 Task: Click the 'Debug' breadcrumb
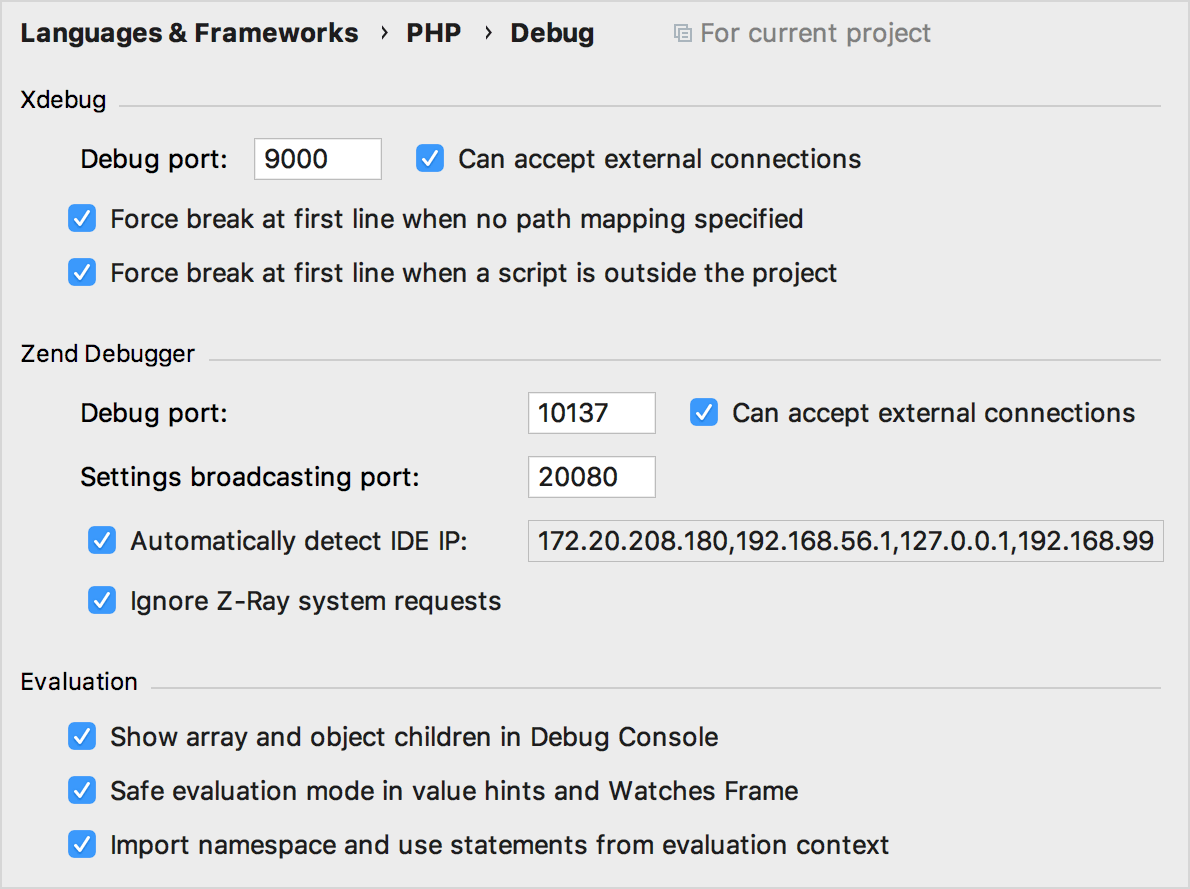click(552, 33)
